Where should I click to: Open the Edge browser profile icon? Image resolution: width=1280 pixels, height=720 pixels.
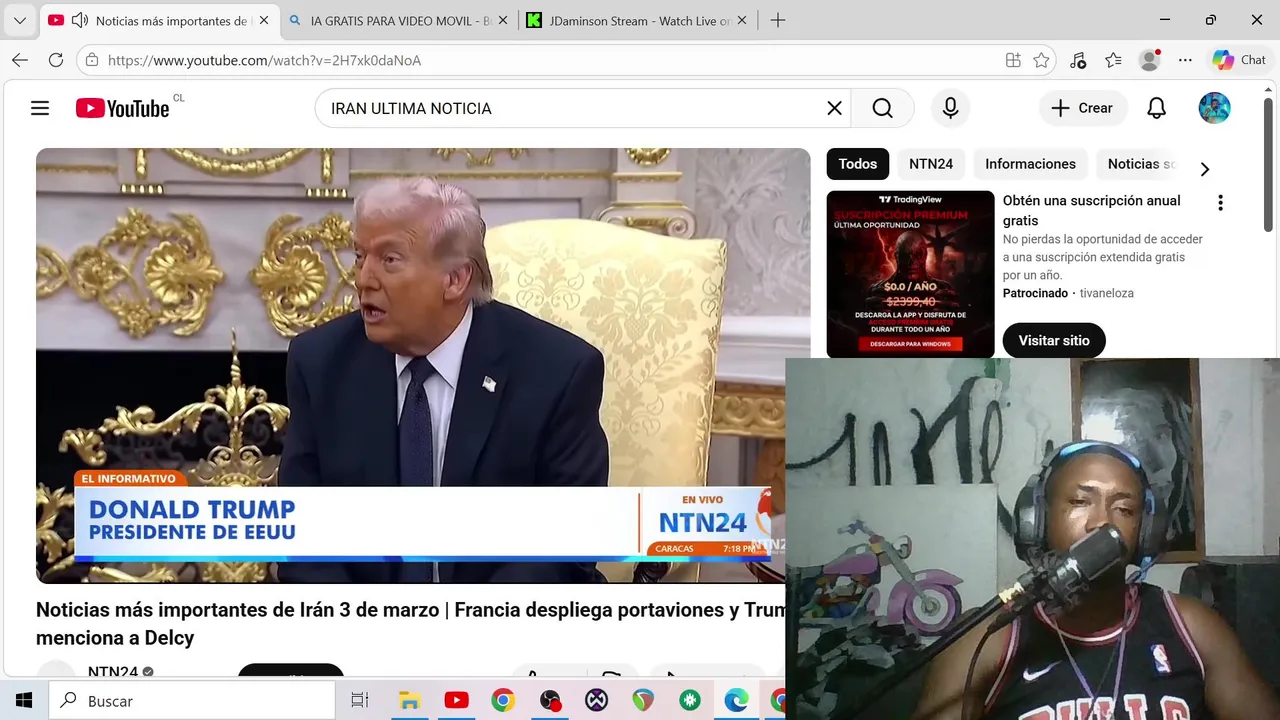1150,60
